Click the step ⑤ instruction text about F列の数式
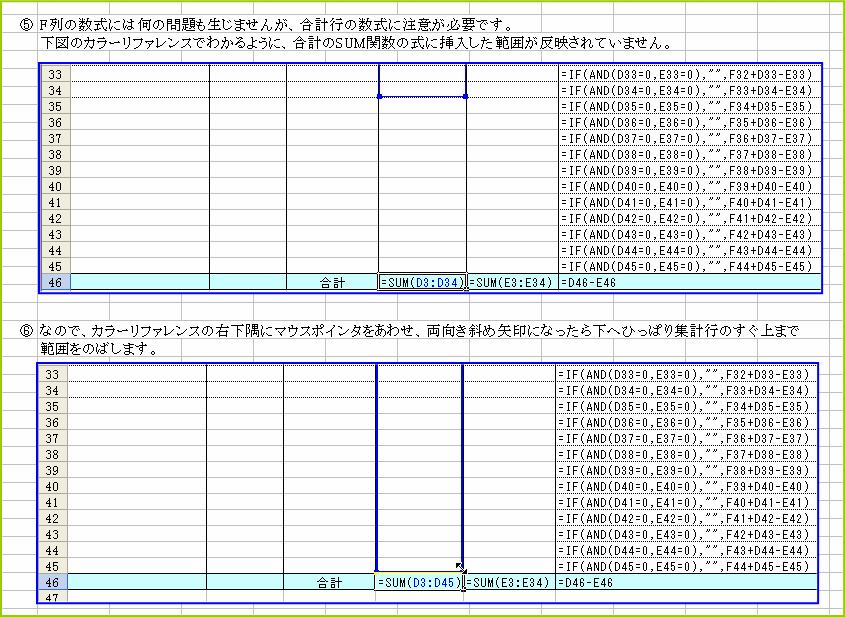This screenshot has width=845, height=617. (x=276, y=25)
